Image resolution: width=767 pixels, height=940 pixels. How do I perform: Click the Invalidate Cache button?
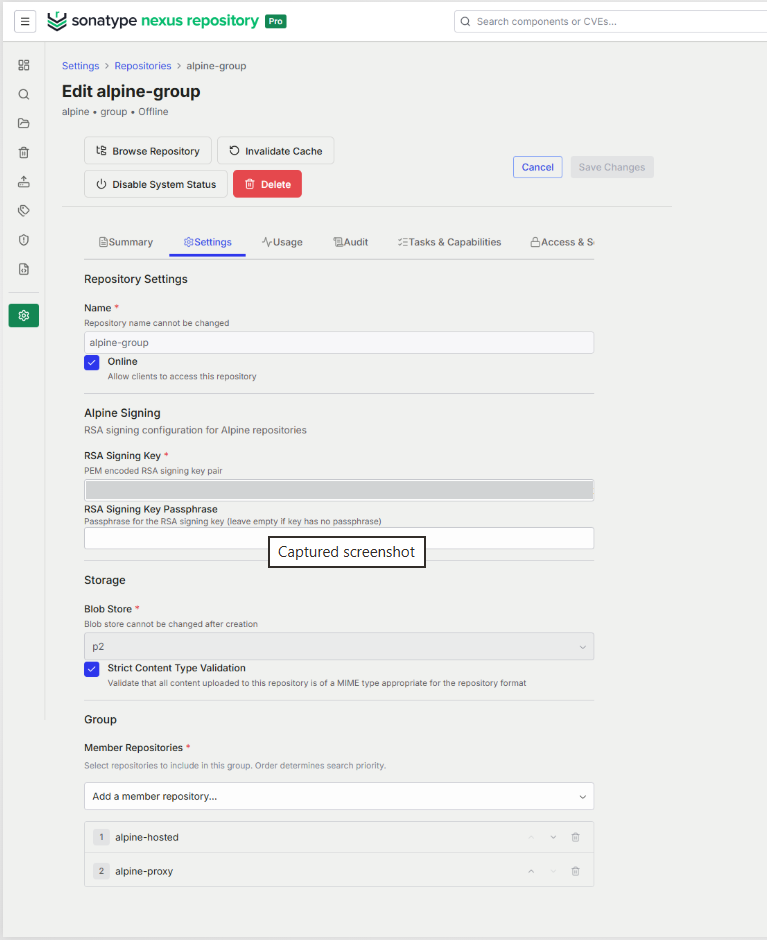[275, 151]
